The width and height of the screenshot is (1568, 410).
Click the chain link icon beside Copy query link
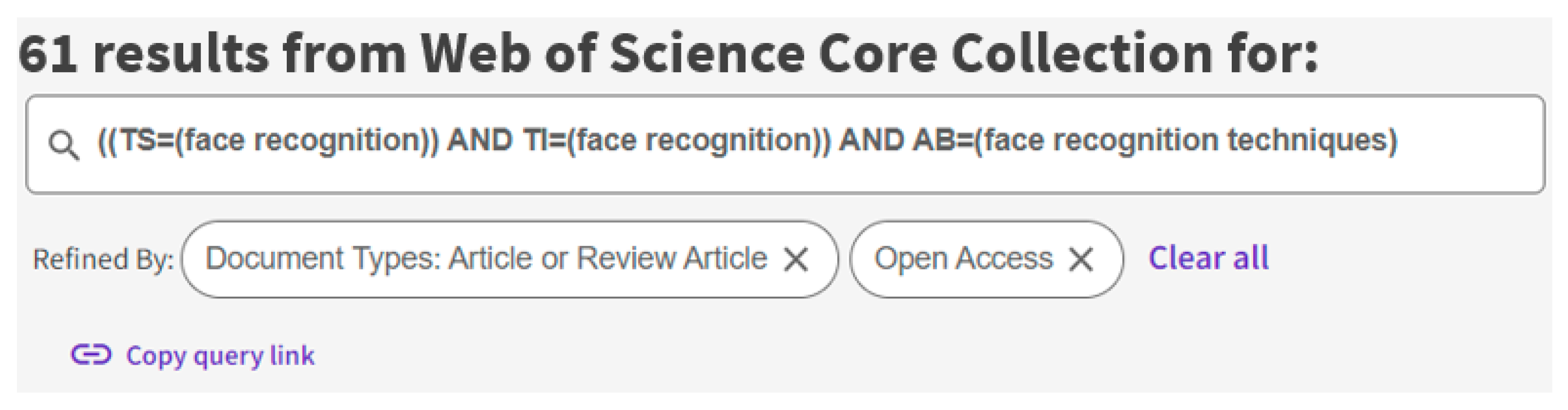coord(91,354)
